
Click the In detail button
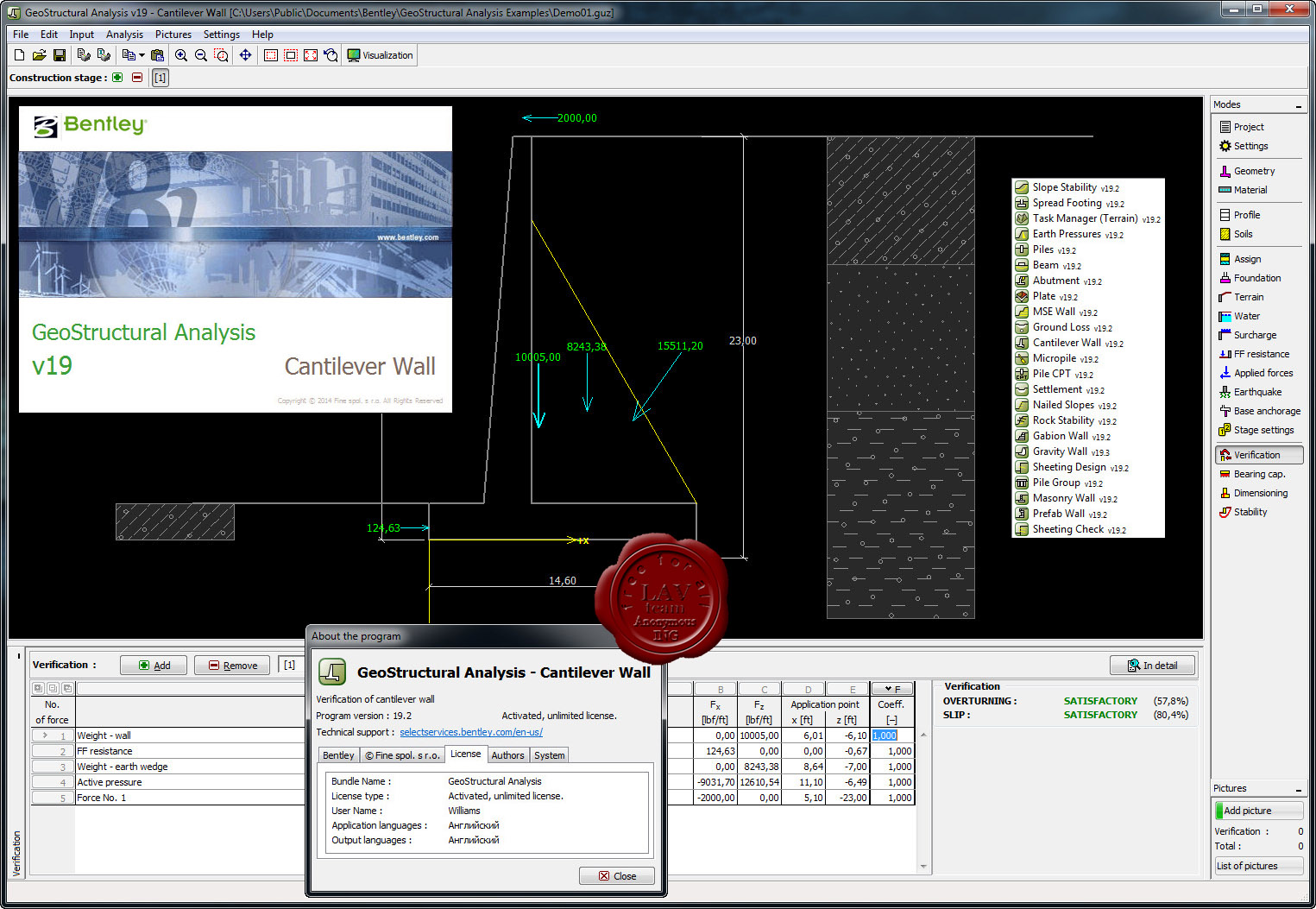[x=1152, y=666]
